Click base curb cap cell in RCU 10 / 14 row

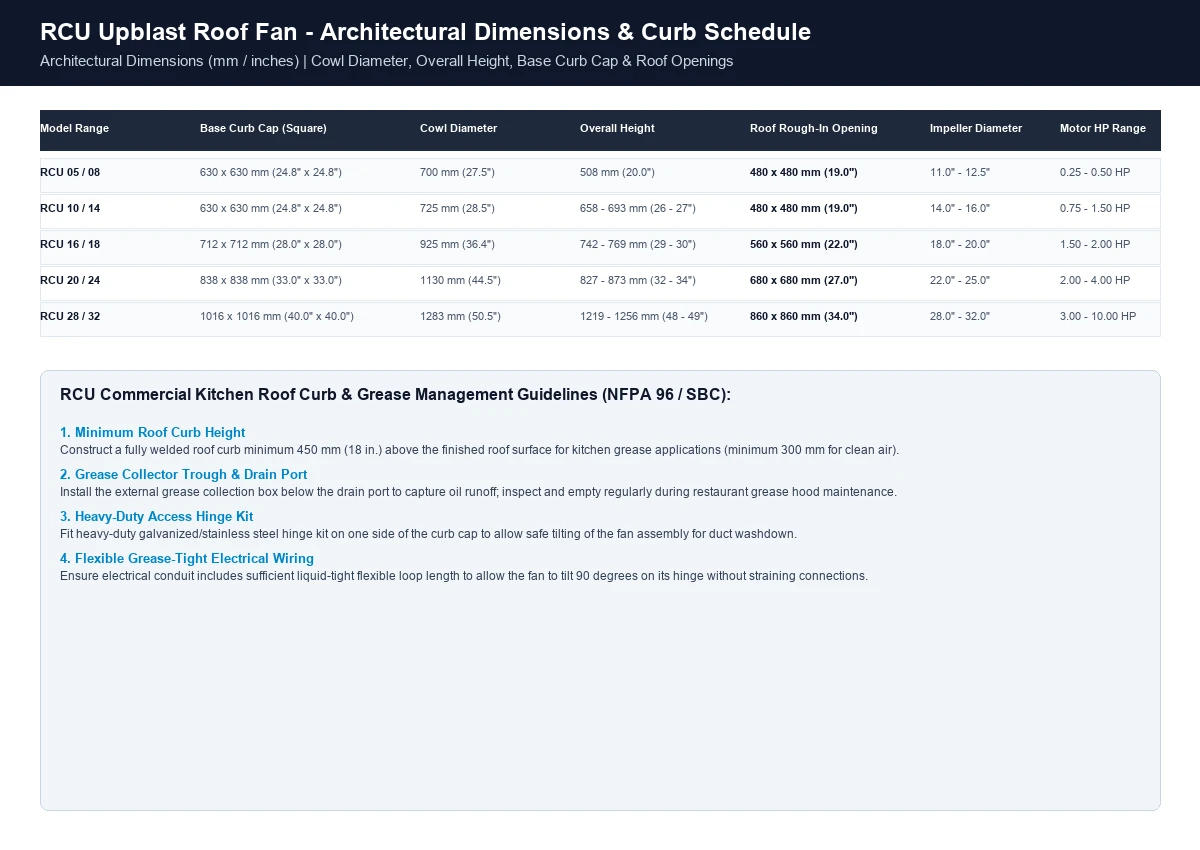pyautogui.click(x=271, y=208)
